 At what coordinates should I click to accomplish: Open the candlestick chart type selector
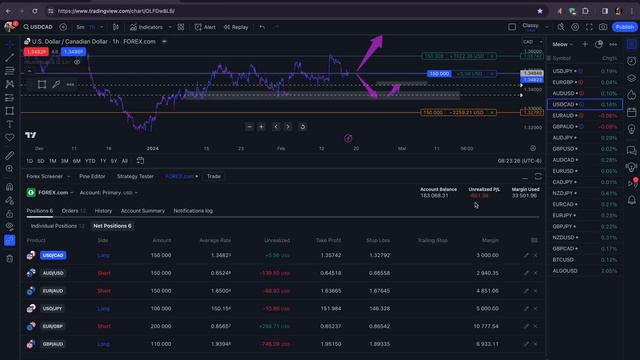pyautogui.click(x=116, y=27)
